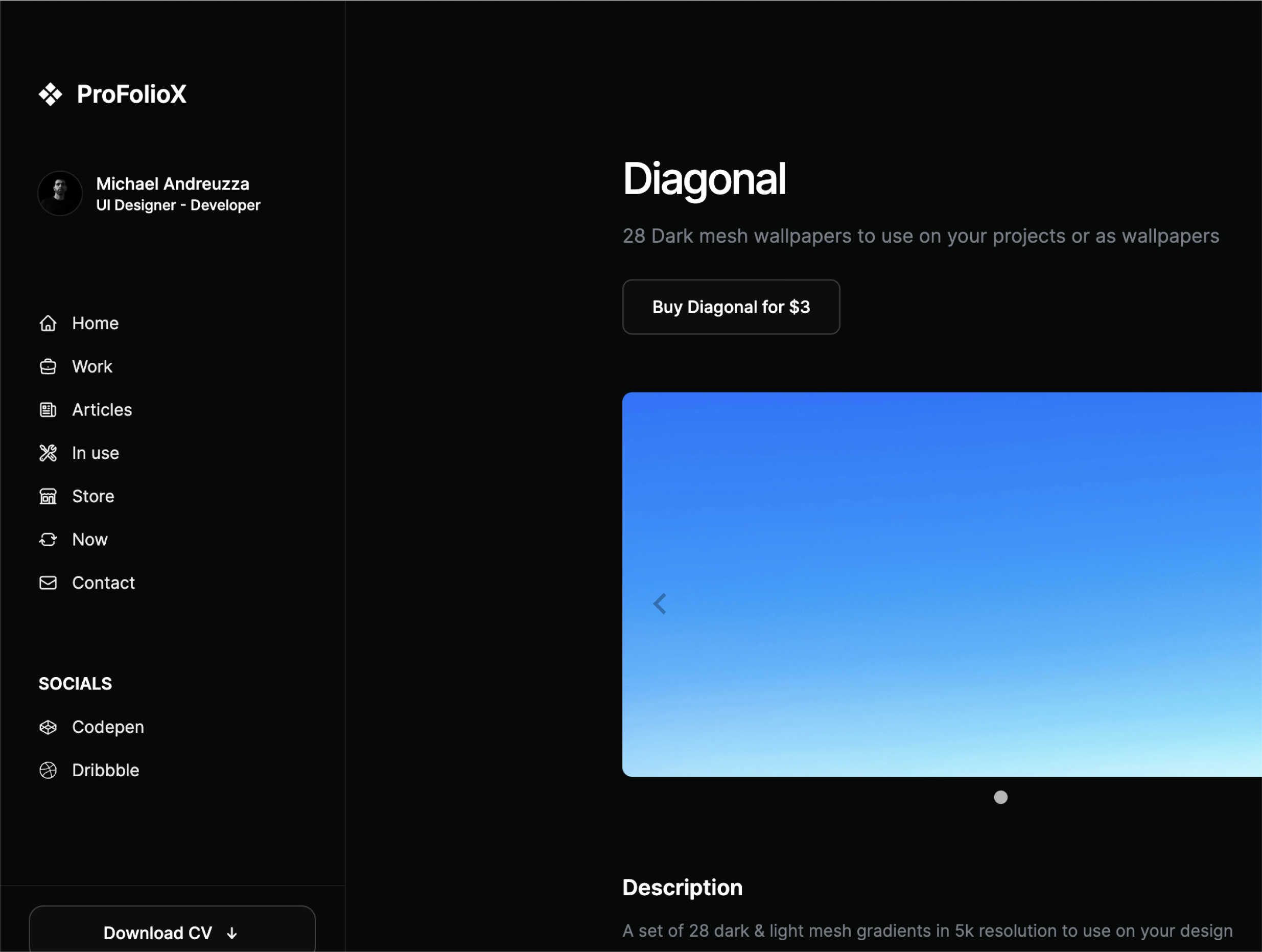The width and height of the screenshot is (1262, 952).
Task: Navigate to Articles page label
Action: 102,410
